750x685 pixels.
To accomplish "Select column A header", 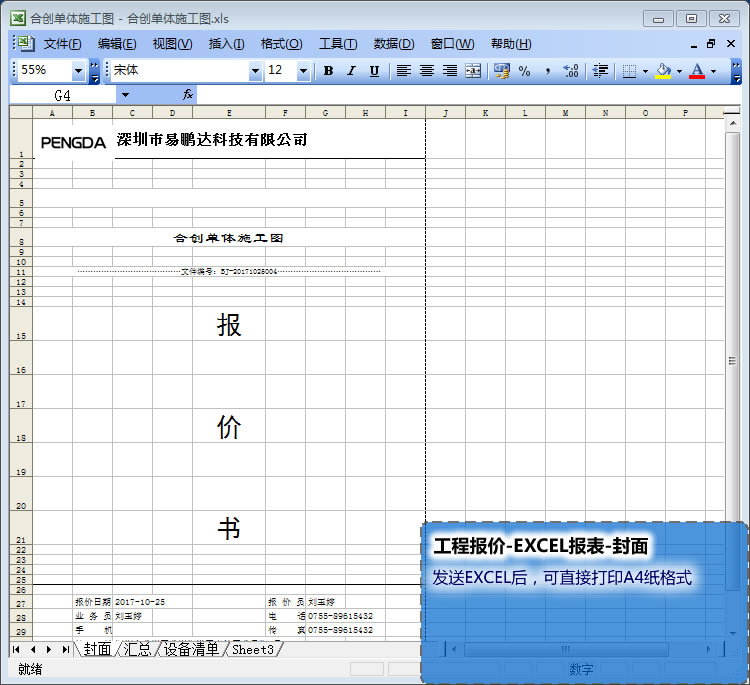I will (52, 113).
